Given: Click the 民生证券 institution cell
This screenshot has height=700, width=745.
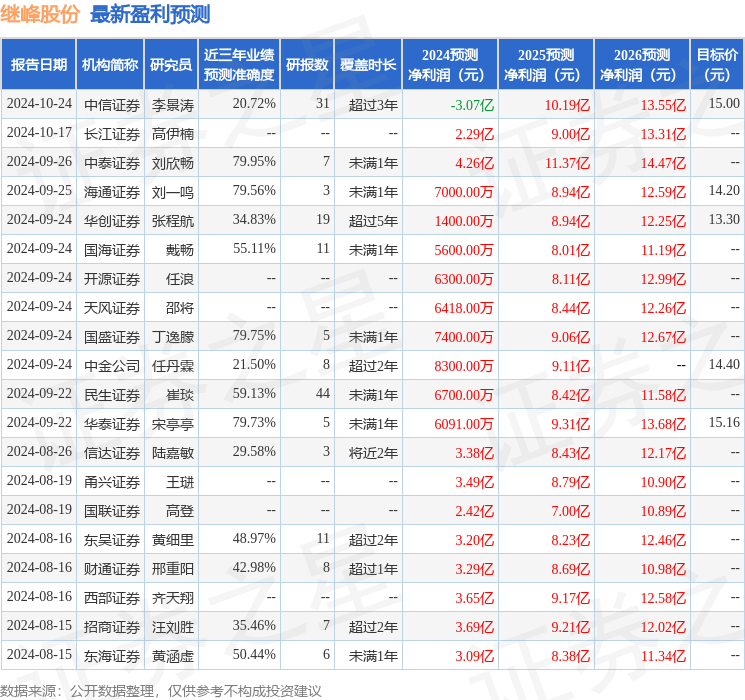Looking at the screenshot, I should click(112, 395).
